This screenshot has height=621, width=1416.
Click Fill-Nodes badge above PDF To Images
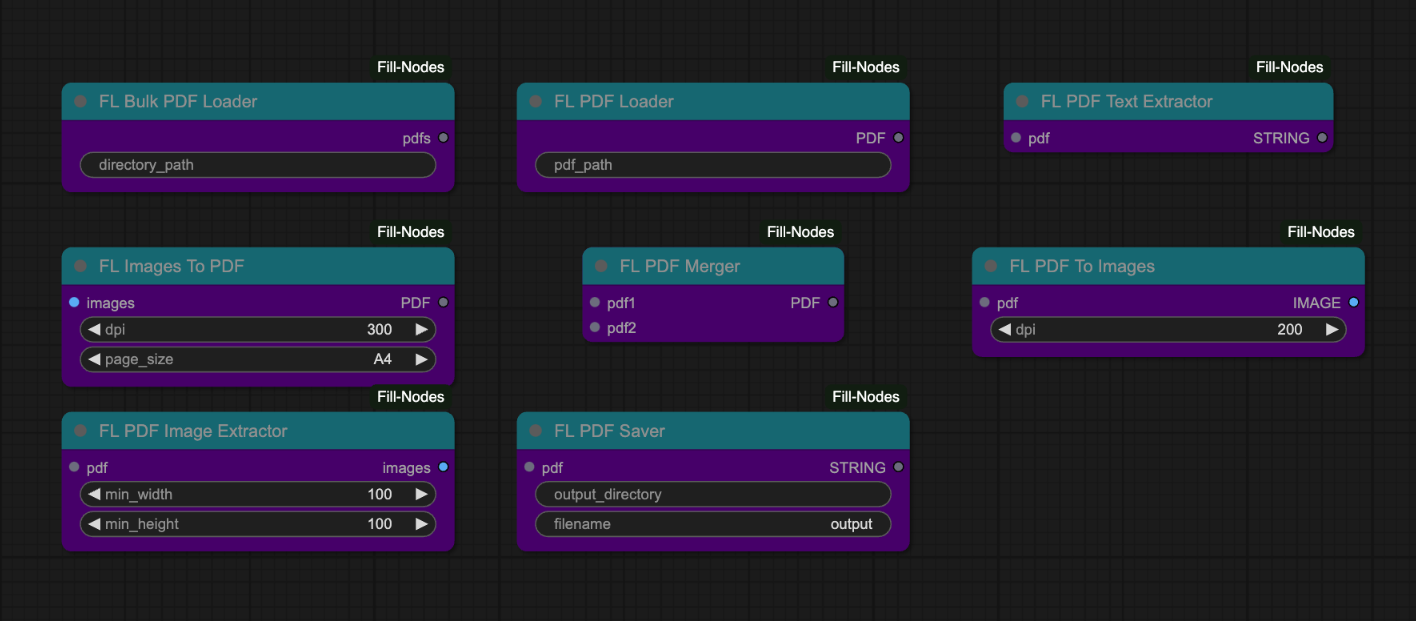[1321, 232]
